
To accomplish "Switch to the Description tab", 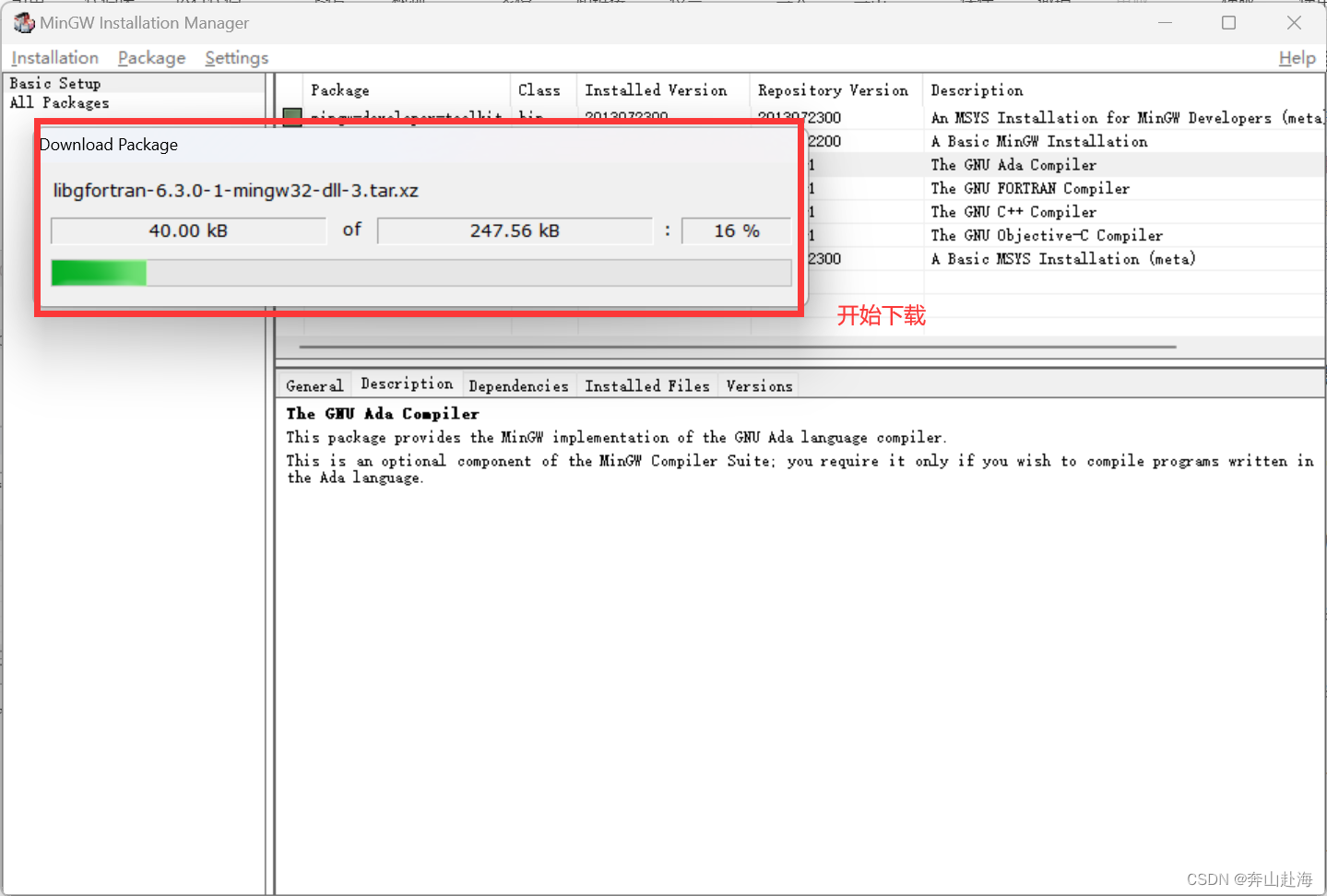I will tap(407, 383).
